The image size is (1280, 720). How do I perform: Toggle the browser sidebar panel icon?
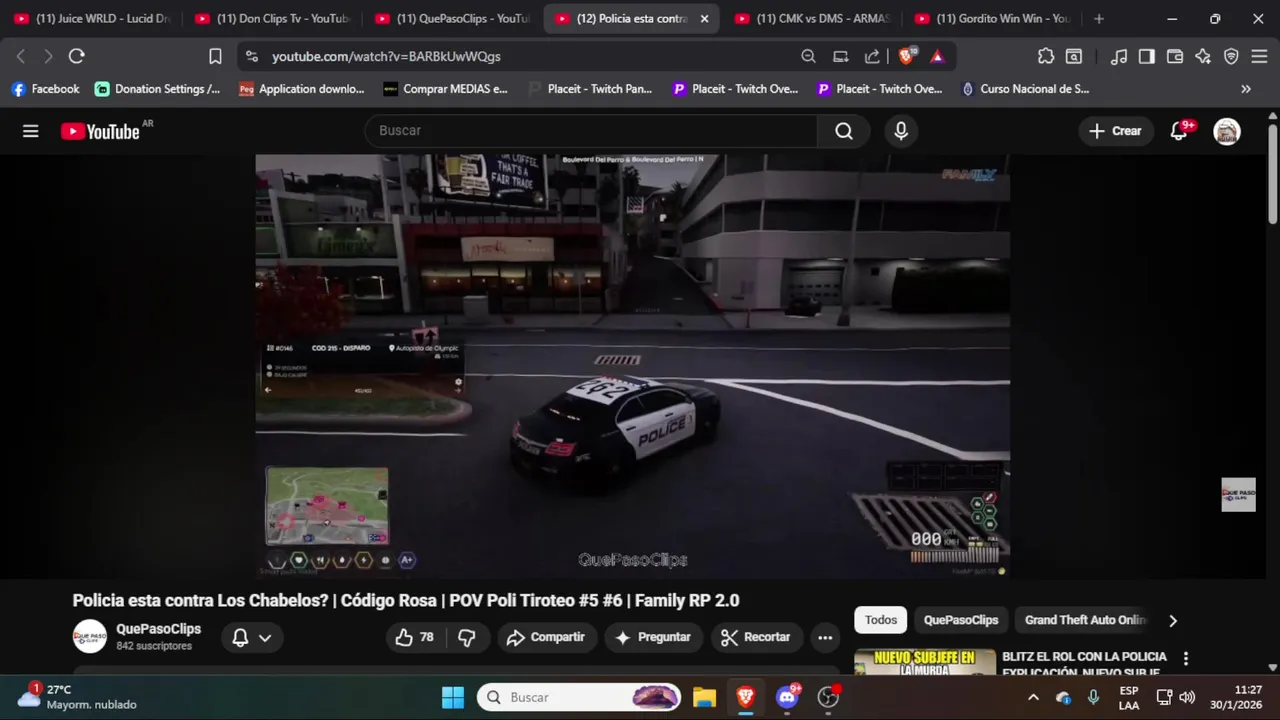(1147, 57)
